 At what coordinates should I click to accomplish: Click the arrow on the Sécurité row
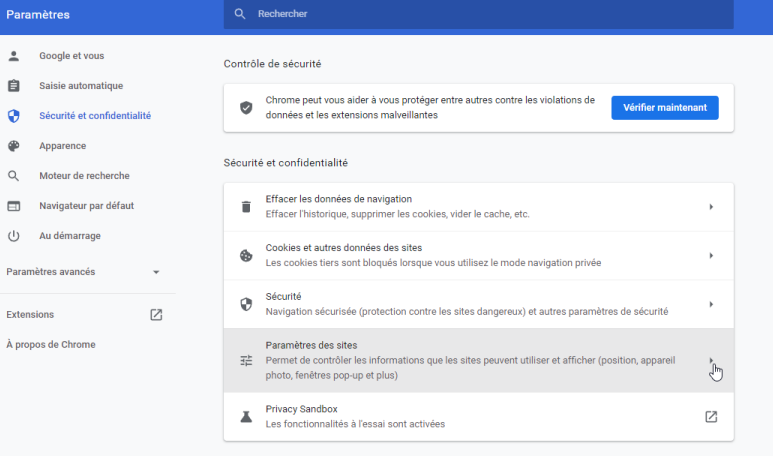(711, 304)
